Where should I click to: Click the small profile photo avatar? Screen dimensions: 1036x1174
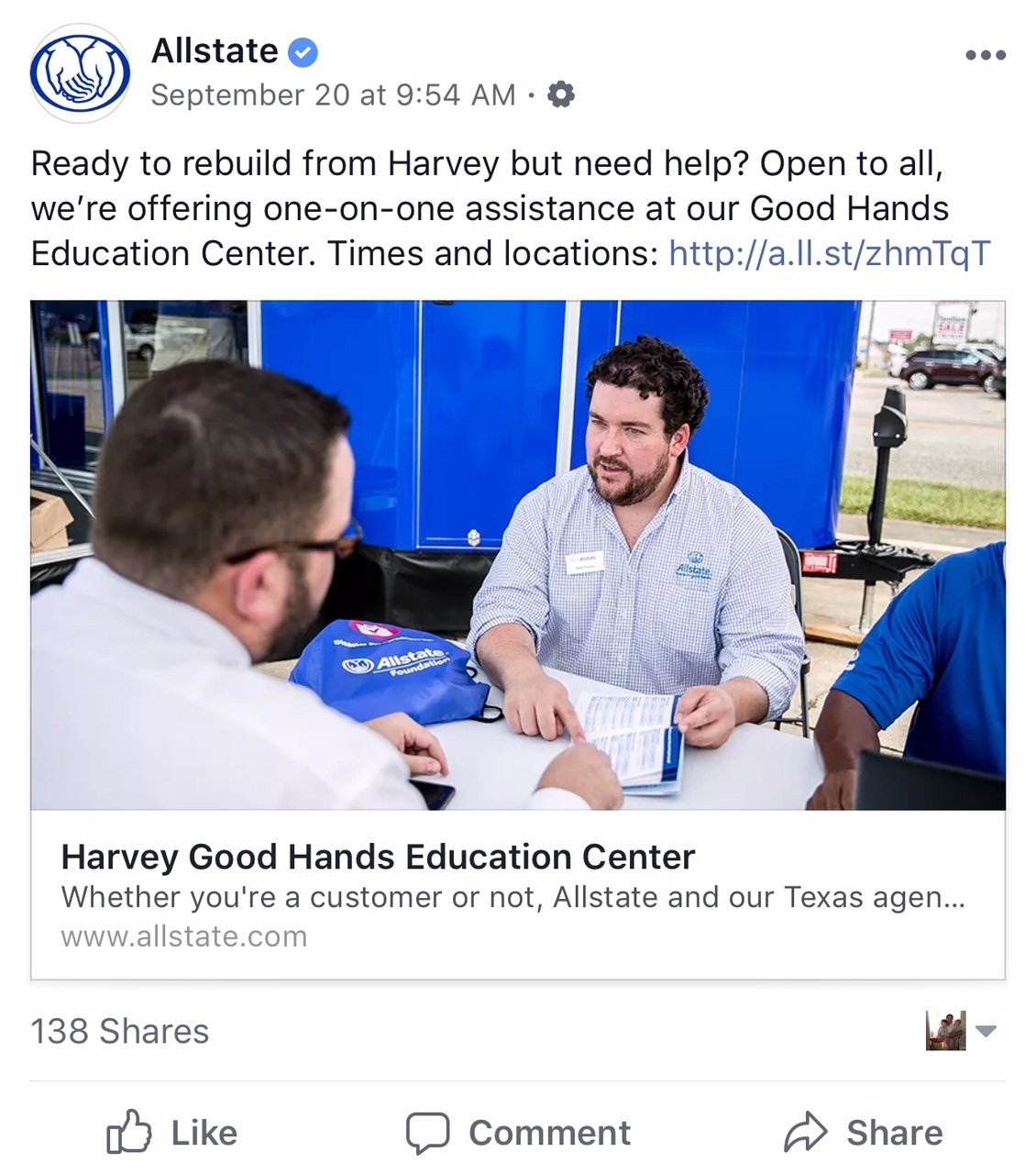pos(946,1031)
